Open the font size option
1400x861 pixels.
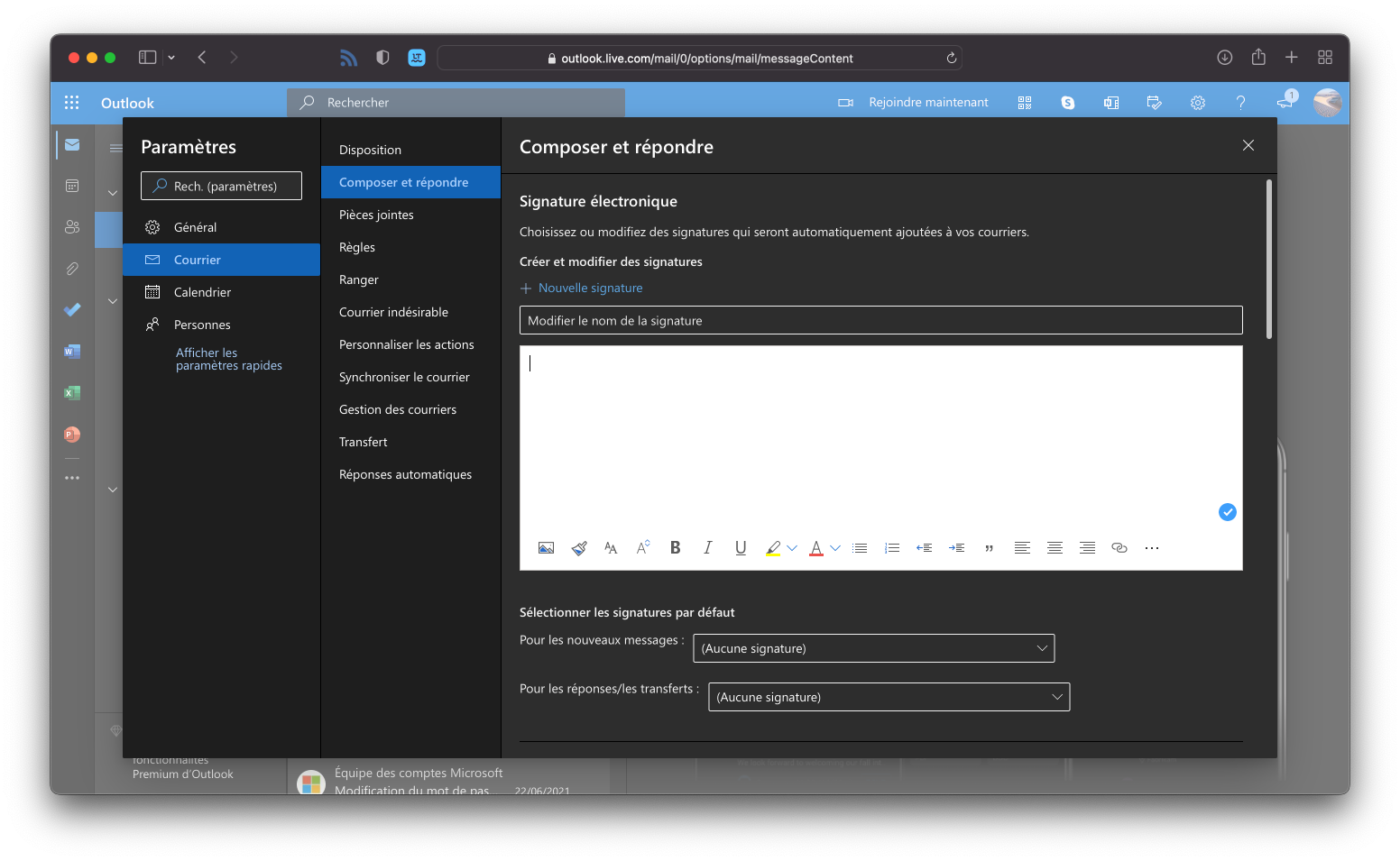[x=611, y=548]
